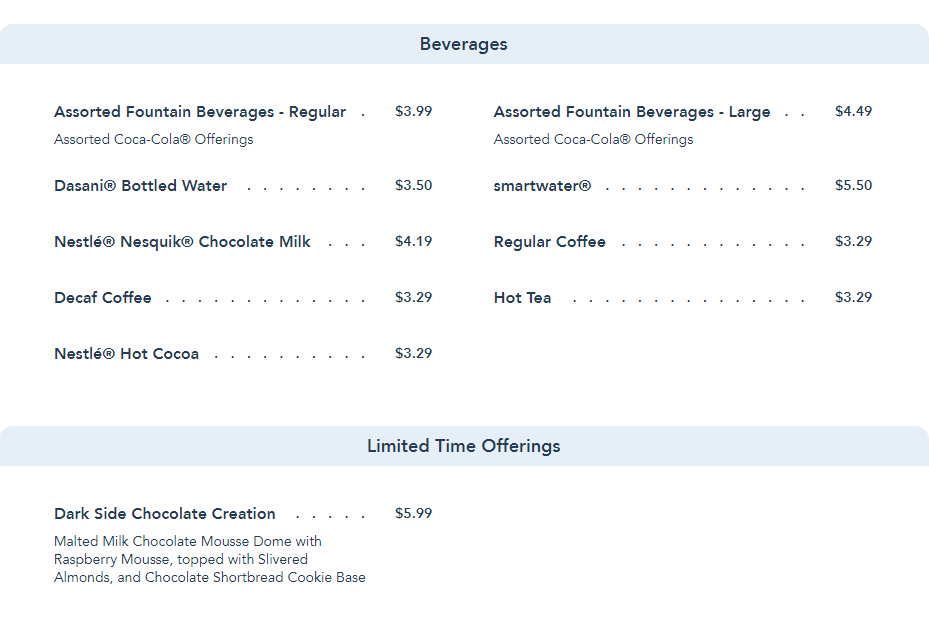The image size is (929, 636).
Task: Click the $5.99 price for Dark Side Chocolate
Action: click(x=413, y=513)
